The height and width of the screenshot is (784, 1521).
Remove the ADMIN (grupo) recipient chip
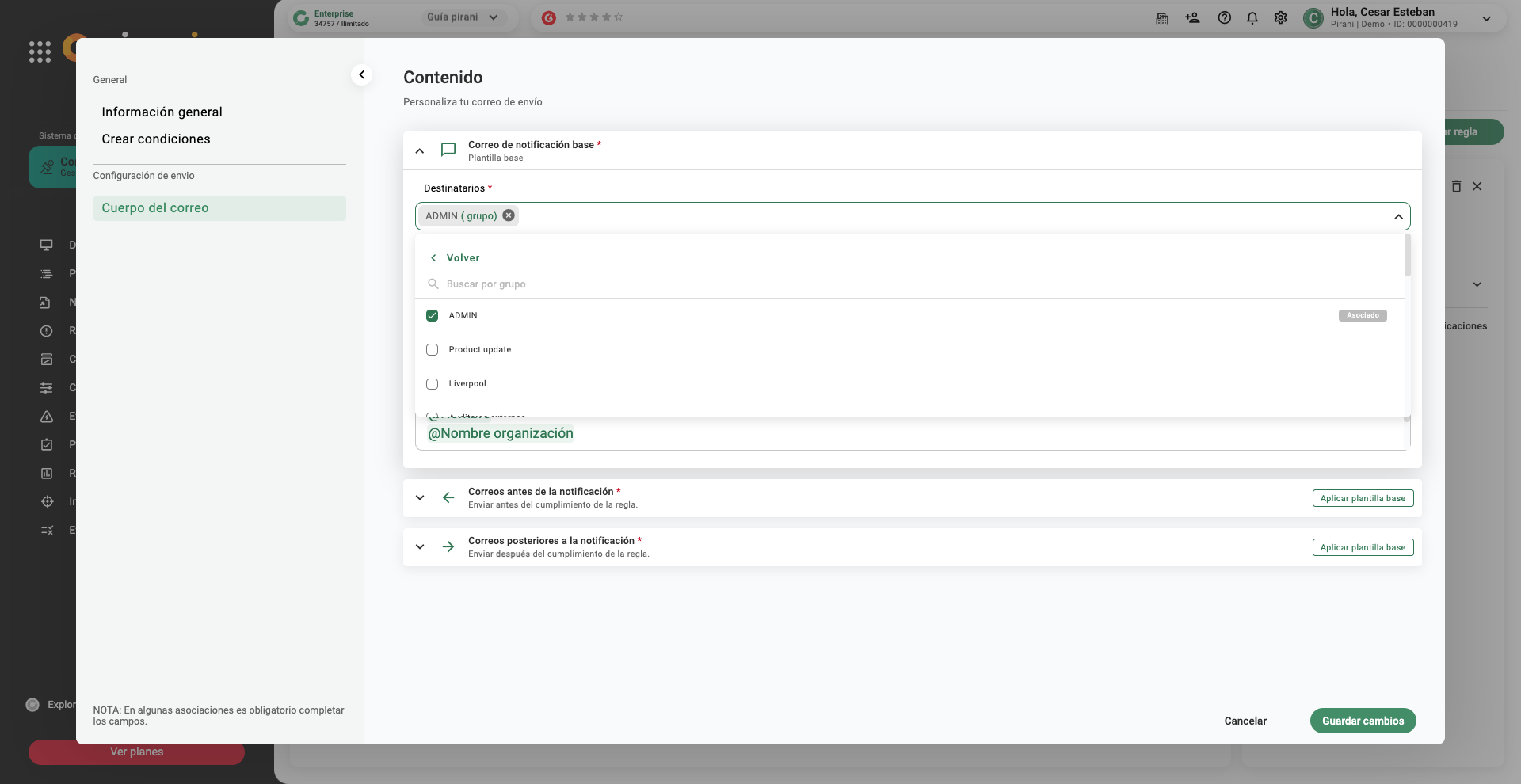point(509,215)
